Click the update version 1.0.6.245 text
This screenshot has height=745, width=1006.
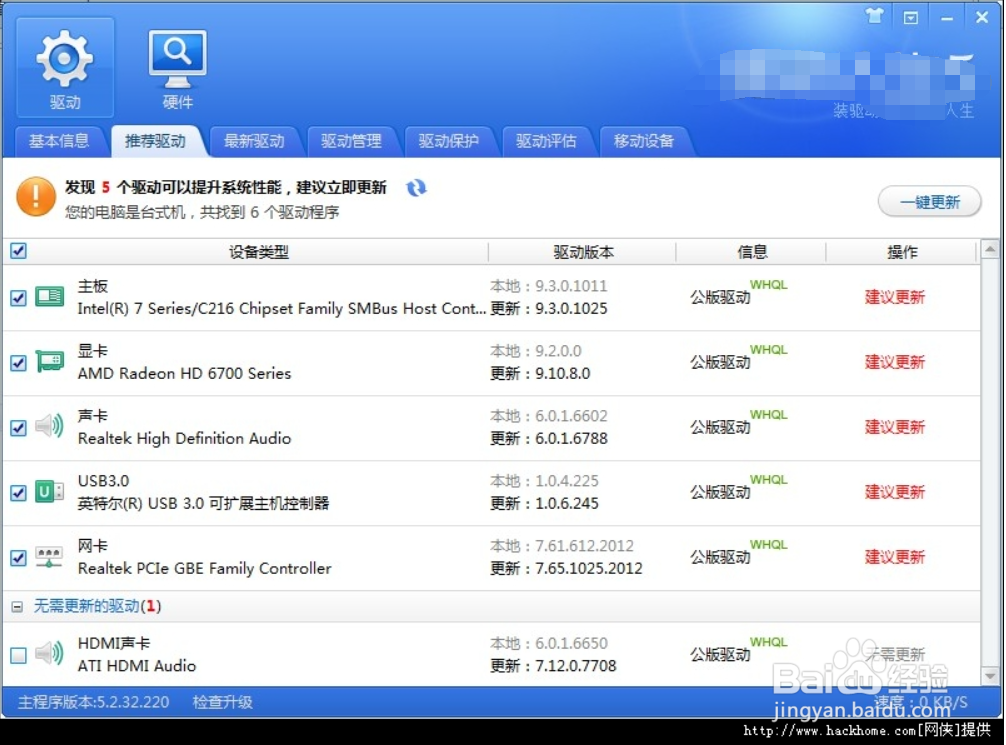(x=567, y=504)
